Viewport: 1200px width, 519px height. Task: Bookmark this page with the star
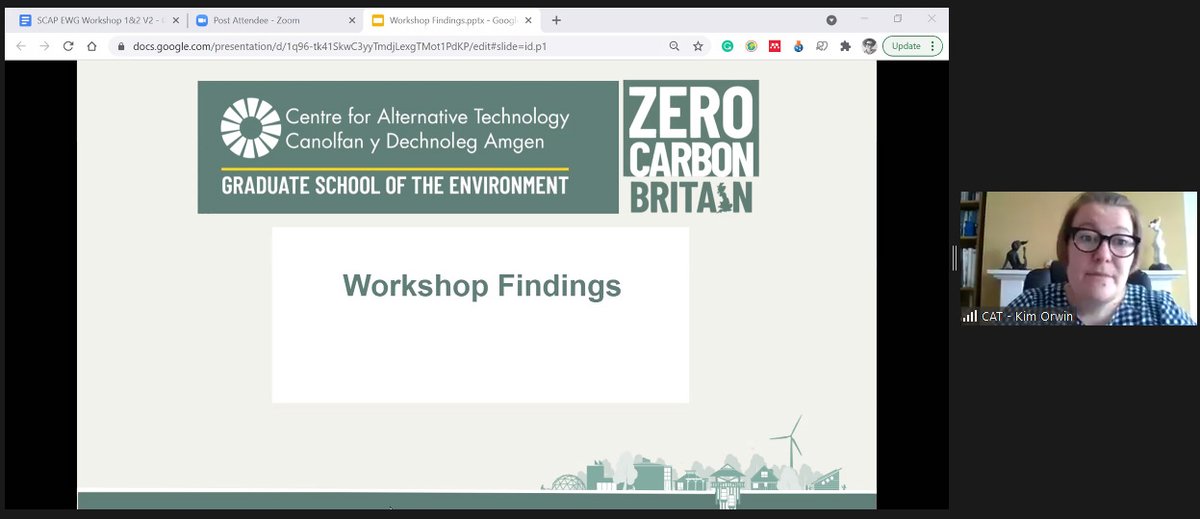(698, 46)
